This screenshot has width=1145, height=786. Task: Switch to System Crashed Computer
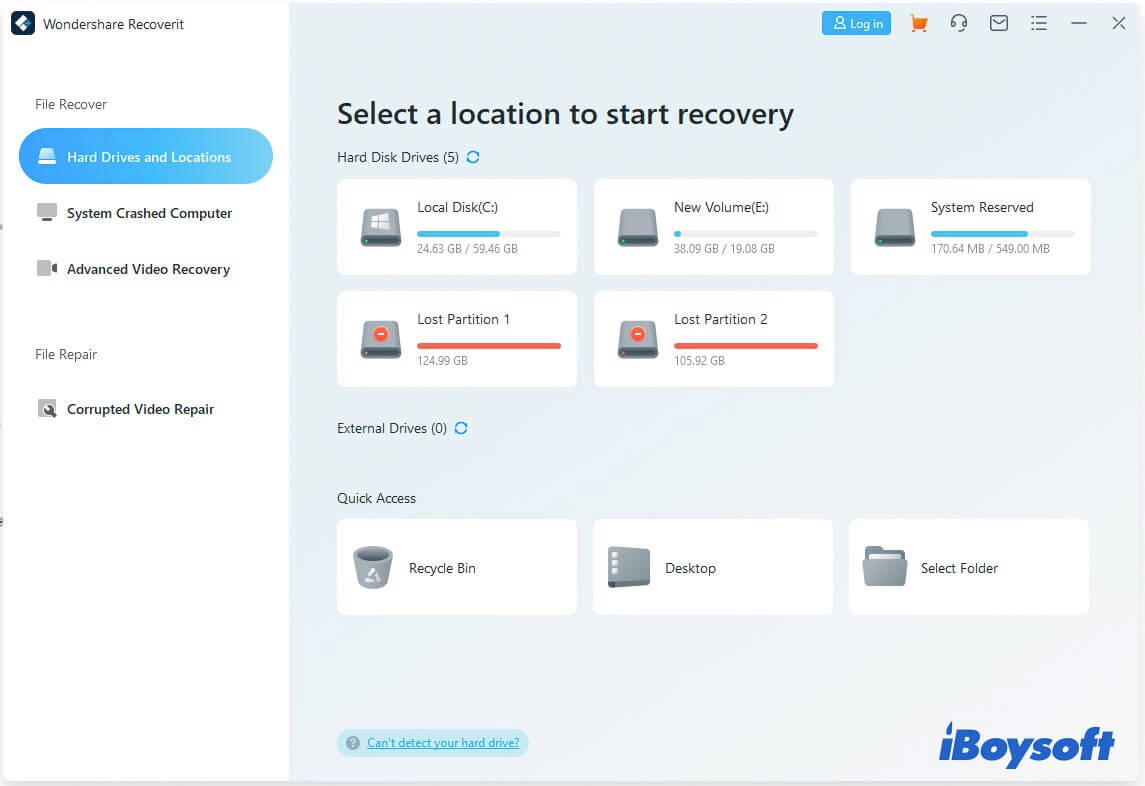point(148,213)
